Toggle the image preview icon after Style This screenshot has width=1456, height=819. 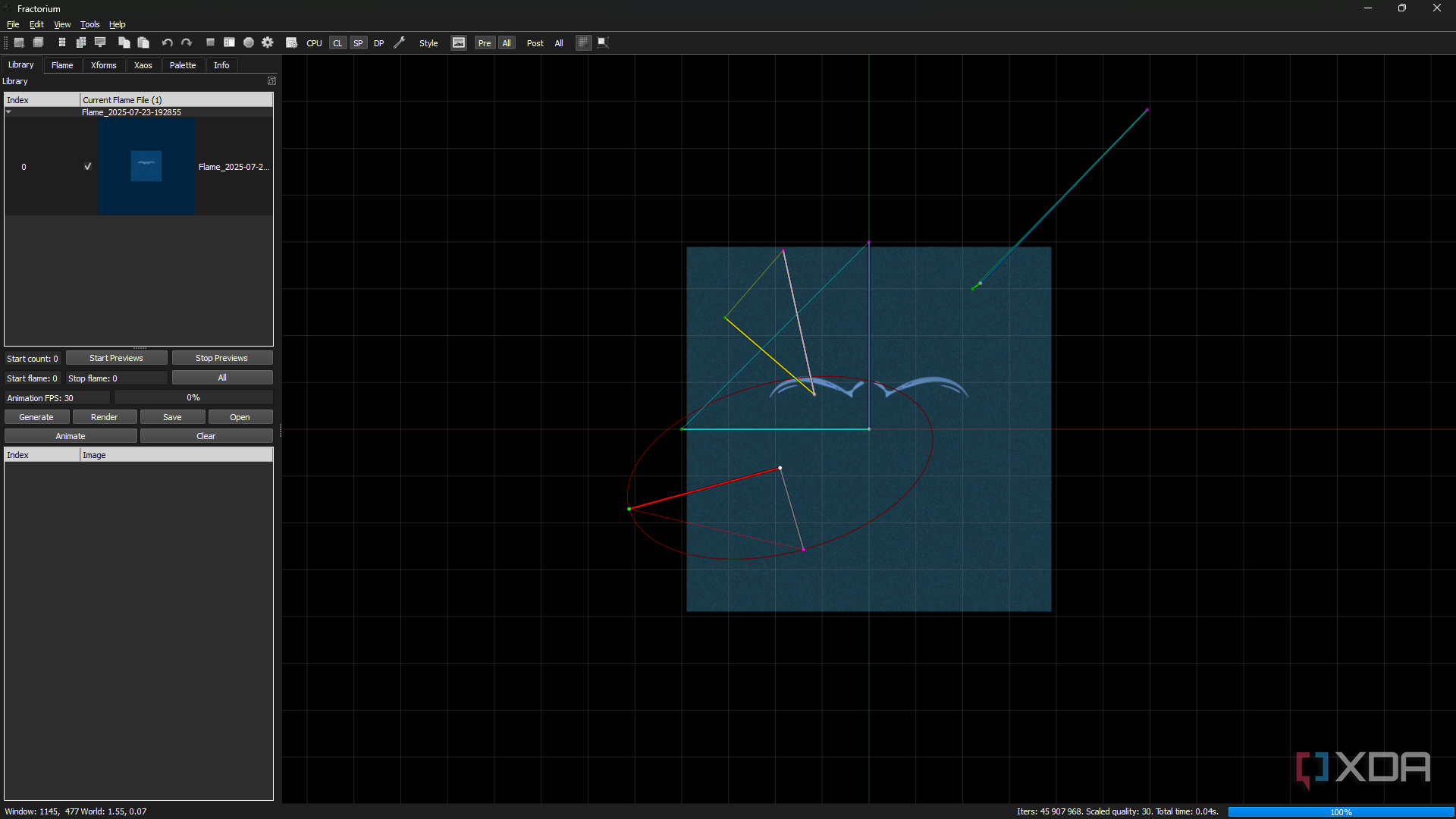tap(459, 42)
